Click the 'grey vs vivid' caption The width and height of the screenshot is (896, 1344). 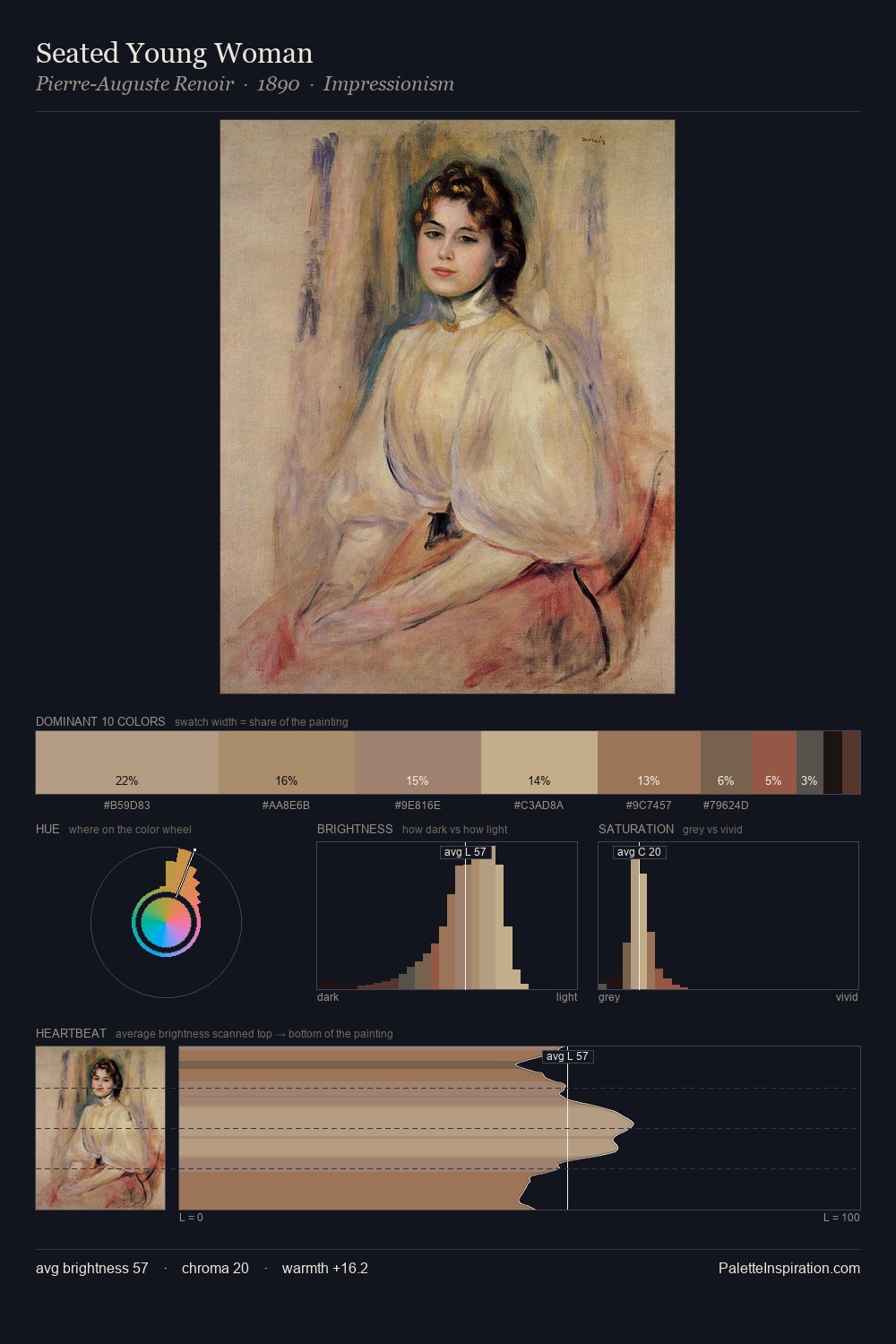(712, 830)
